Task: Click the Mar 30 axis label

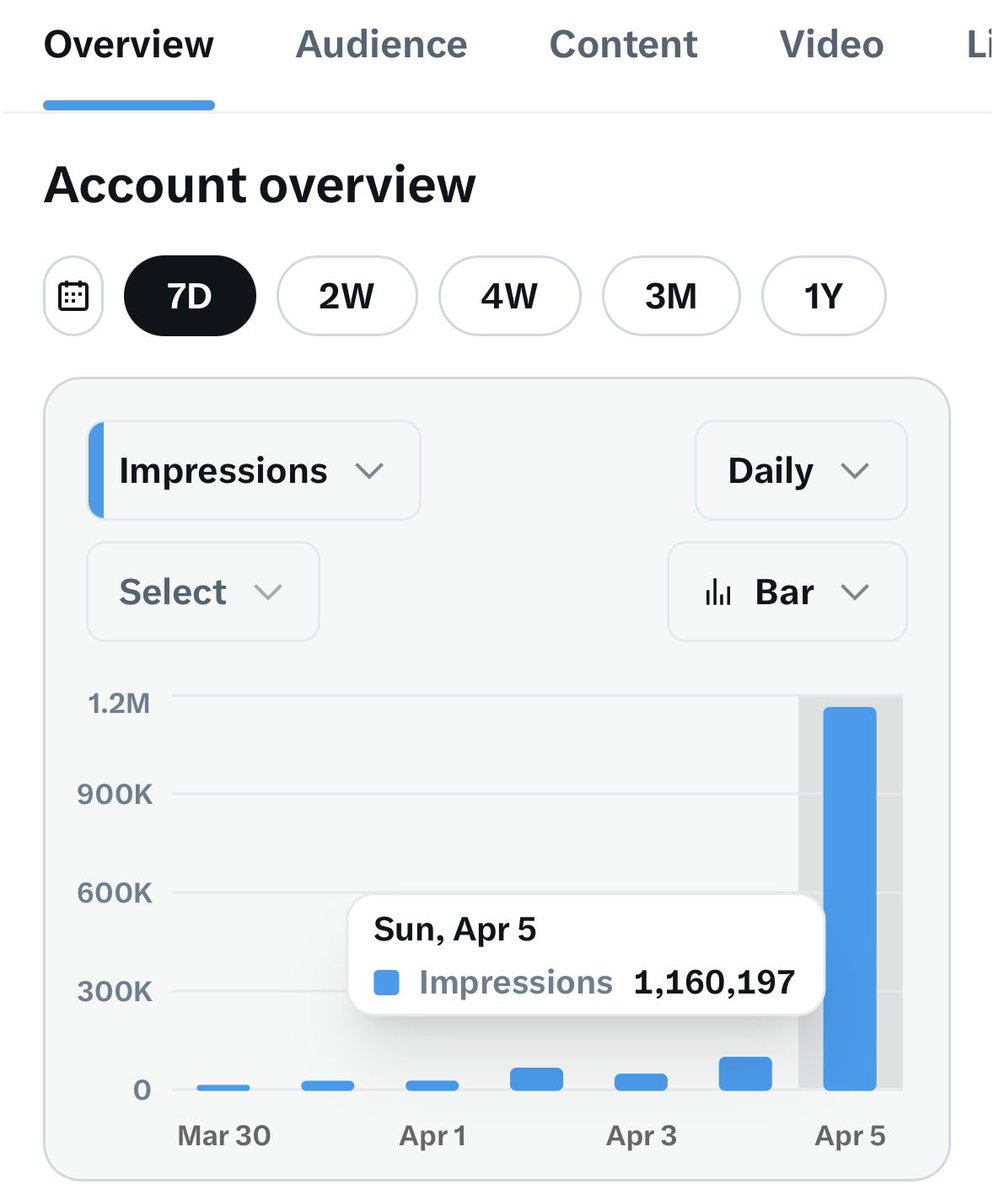Action: [x=224, y=1136]
